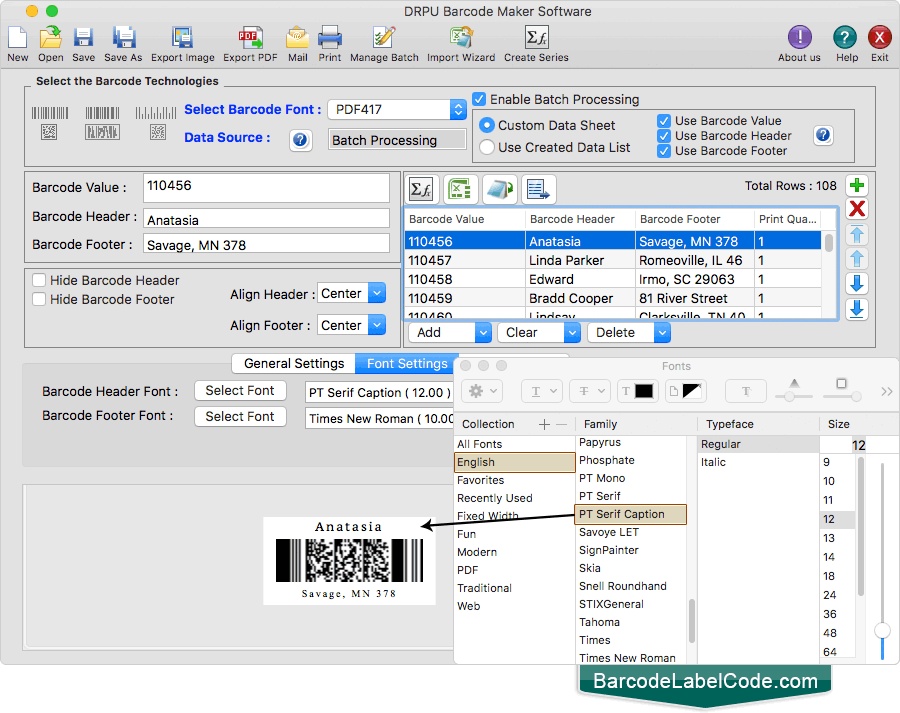Select Use Created Data List radio button
Image resolution: width=900 pixels, height=713 pixels.
pos(486,148)
